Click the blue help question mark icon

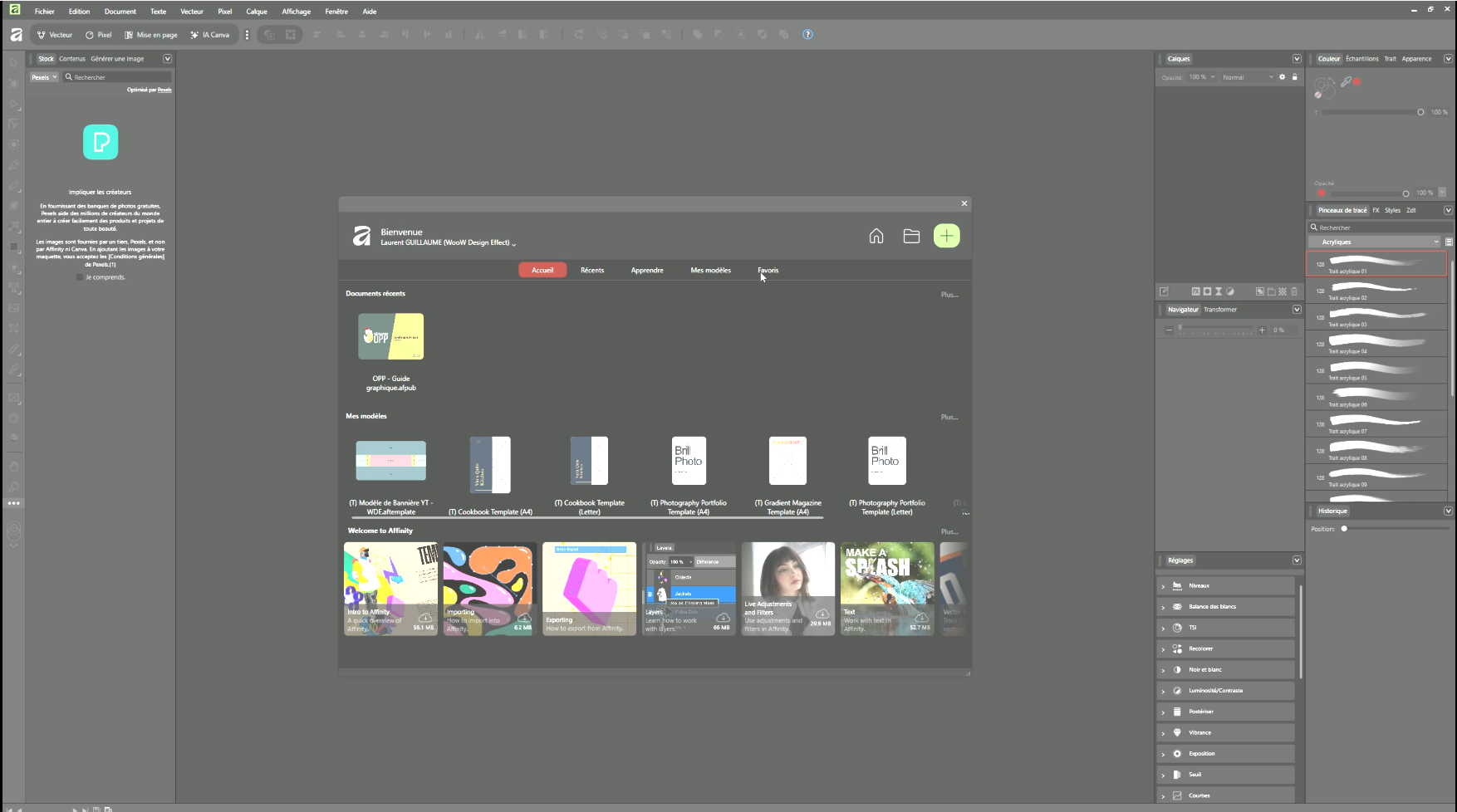click(x=807, y=35)
